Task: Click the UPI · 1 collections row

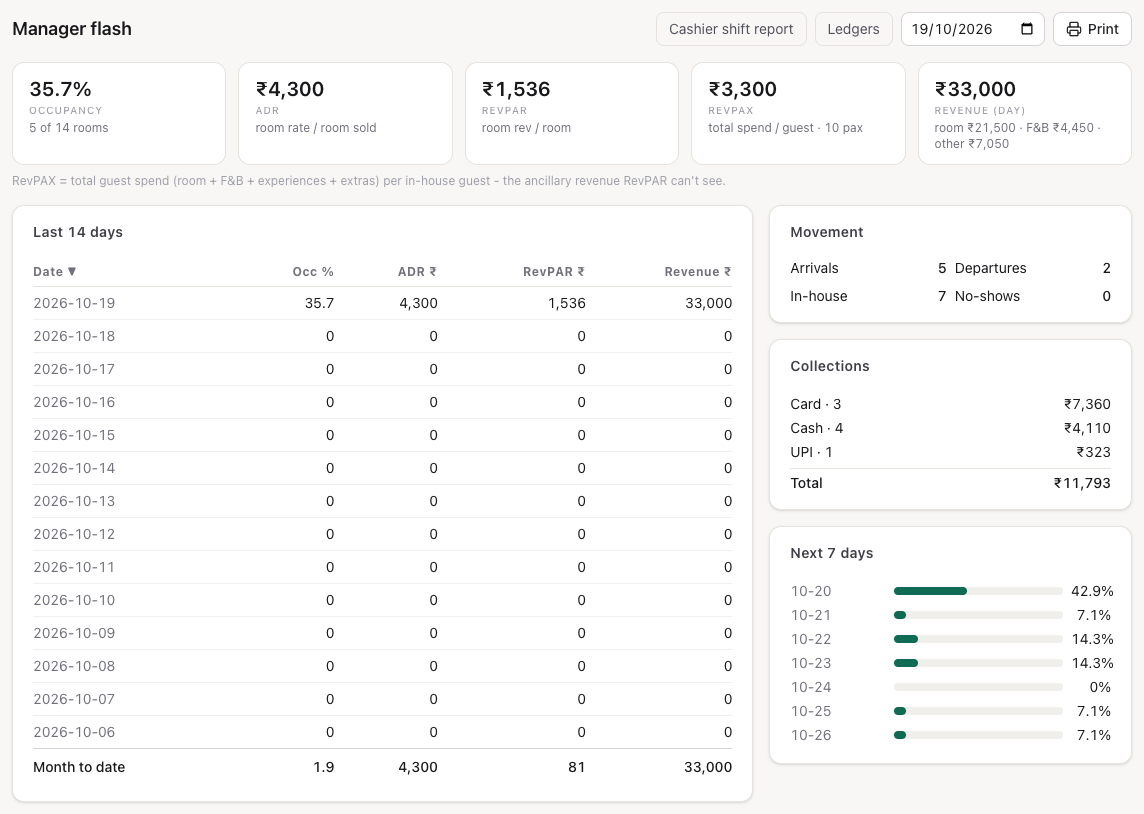Action: (x=950, y=452)
